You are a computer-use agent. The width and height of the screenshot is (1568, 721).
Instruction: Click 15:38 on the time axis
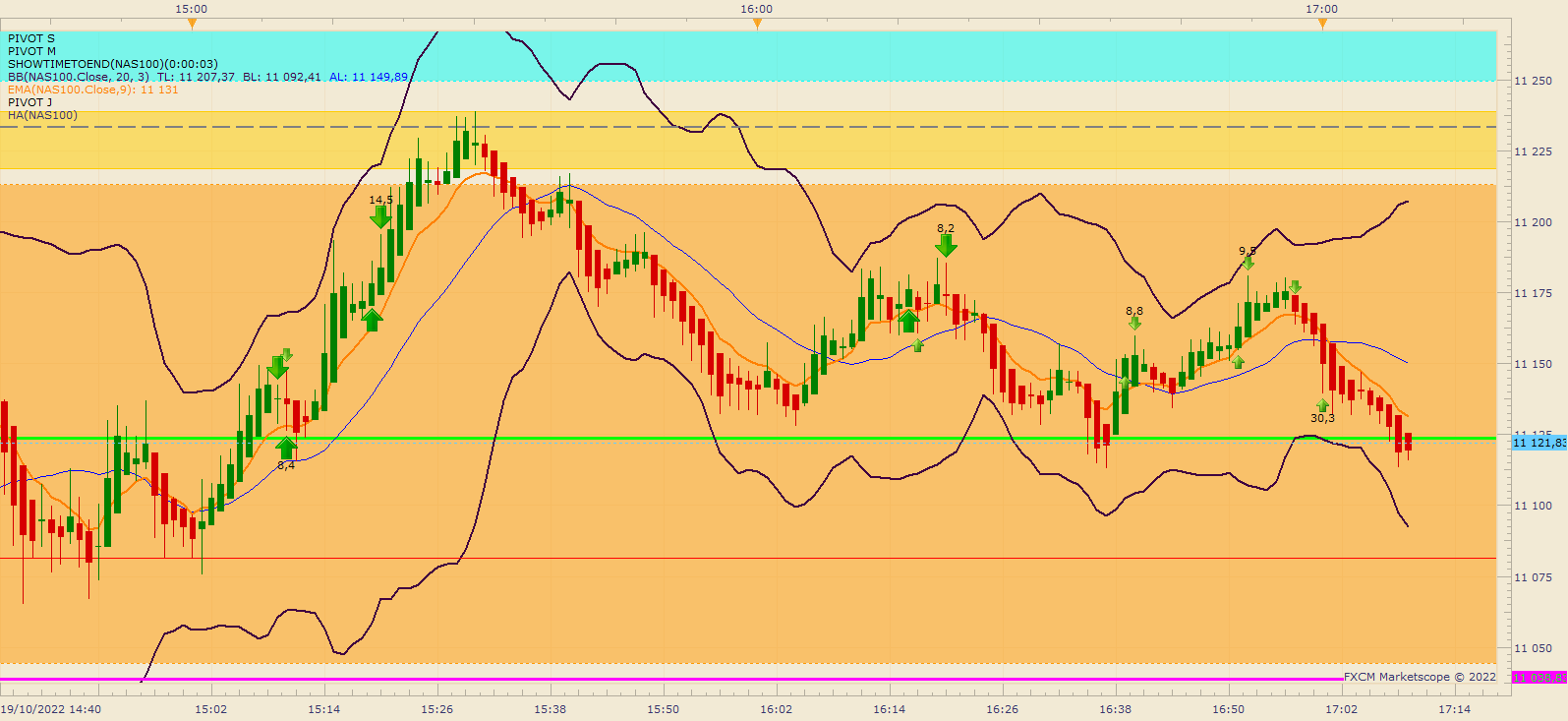pos(551,709)
